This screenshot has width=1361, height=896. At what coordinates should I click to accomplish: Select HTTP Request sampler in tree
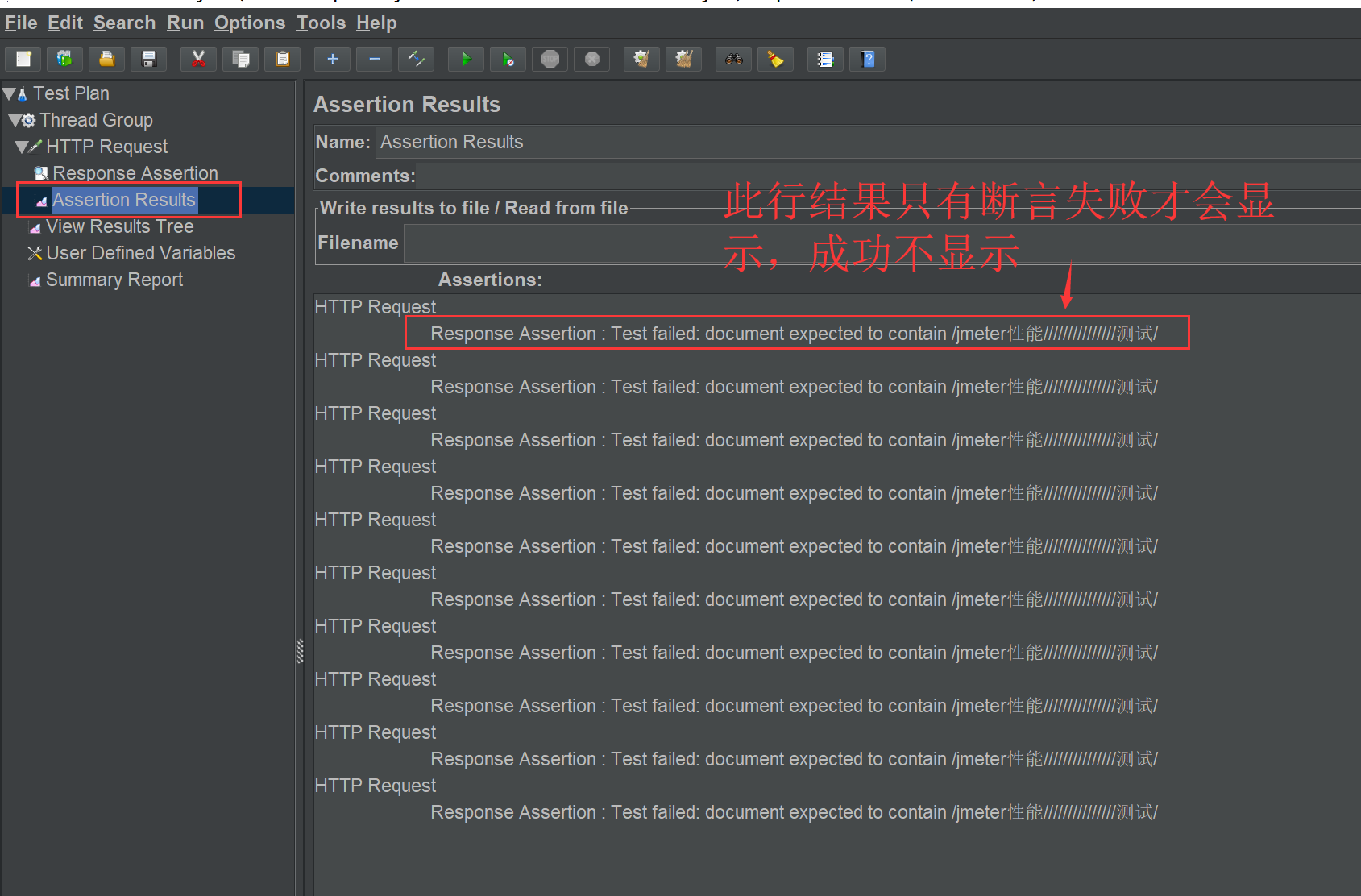click(106, 147)
